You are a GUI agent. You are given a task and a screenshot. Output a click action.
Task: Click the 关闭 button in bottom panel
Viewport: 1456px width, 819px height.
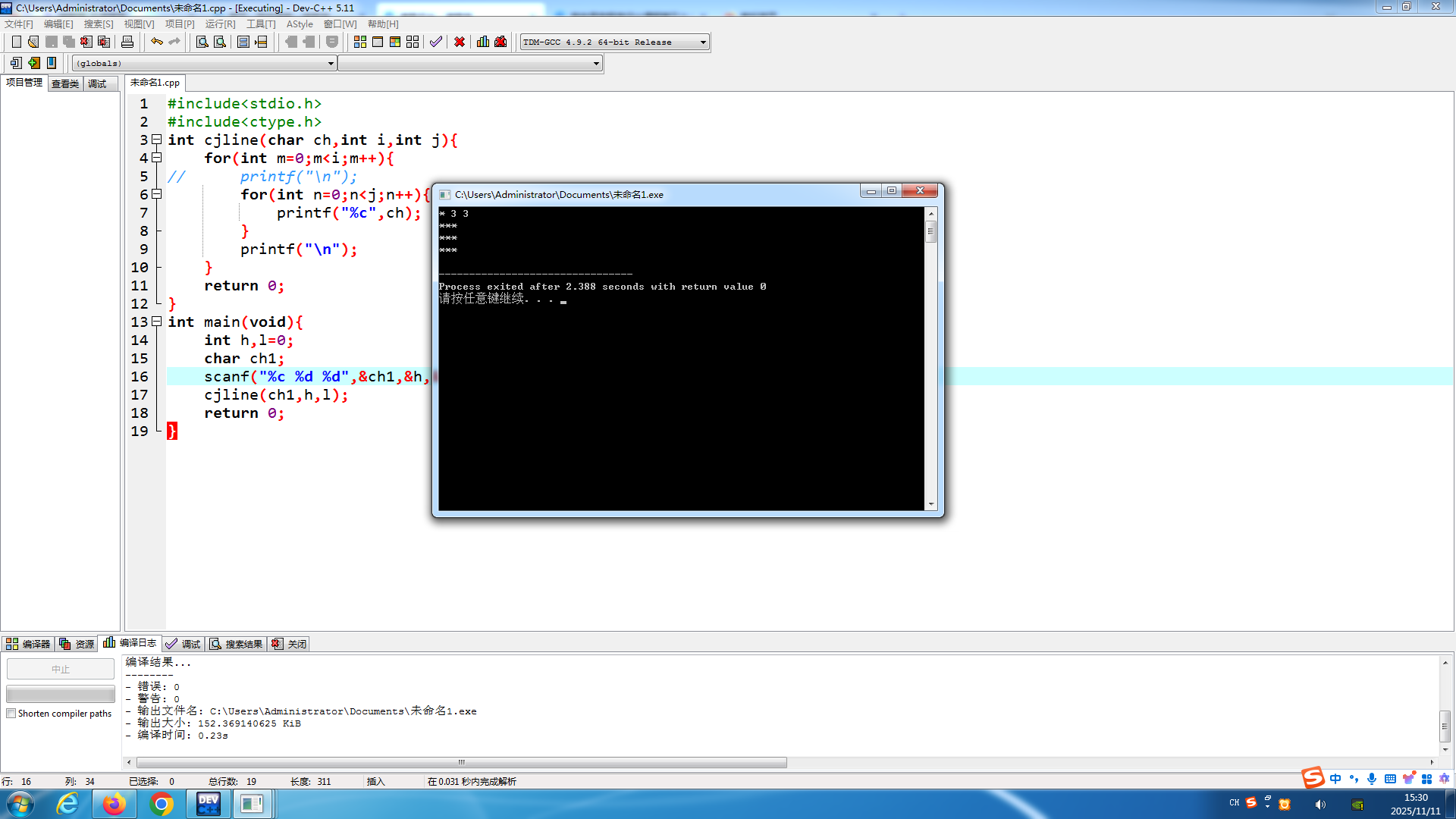290,644
